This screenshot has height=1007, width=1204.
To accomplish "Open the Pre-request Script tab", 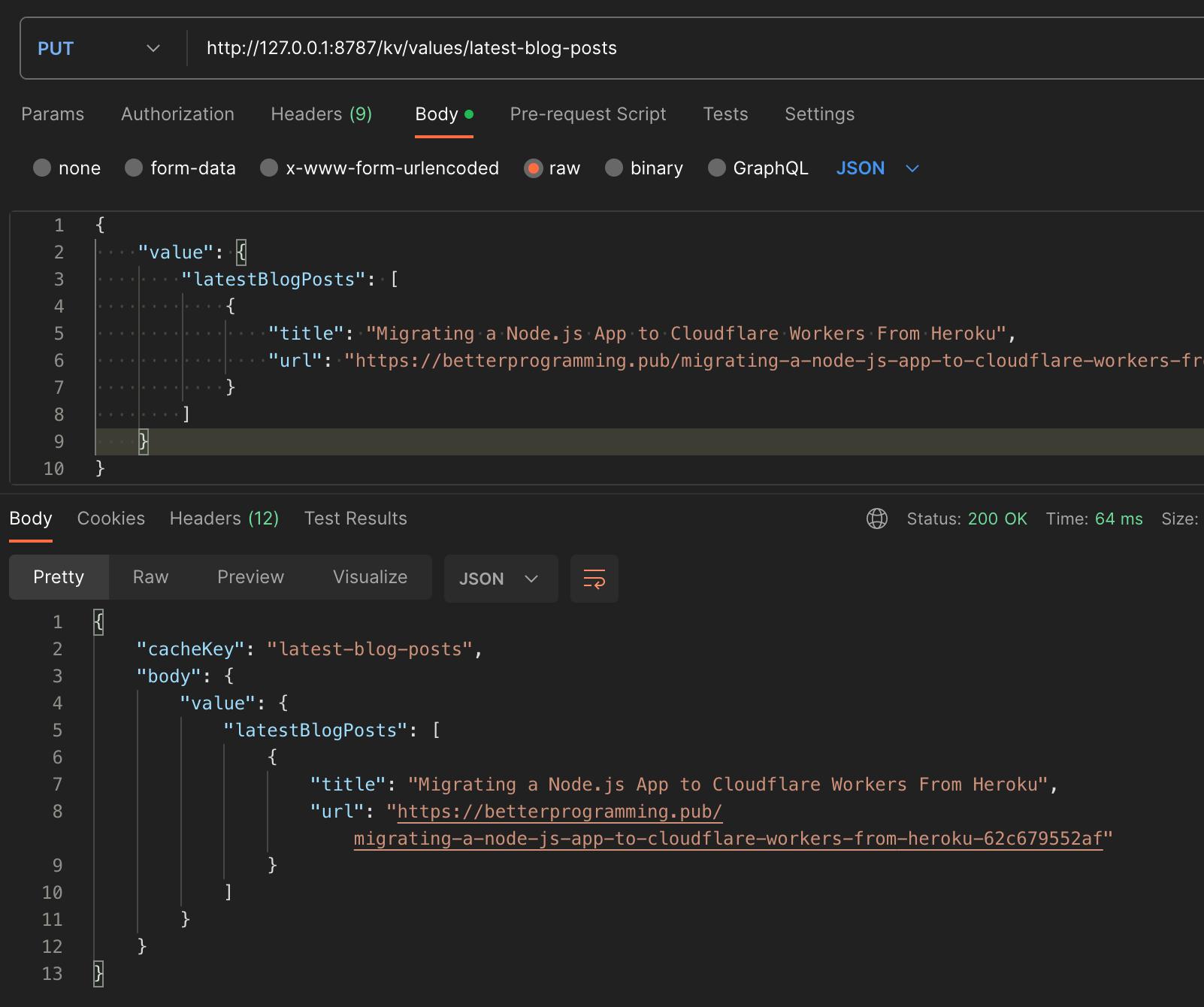I will click(588, 114).
